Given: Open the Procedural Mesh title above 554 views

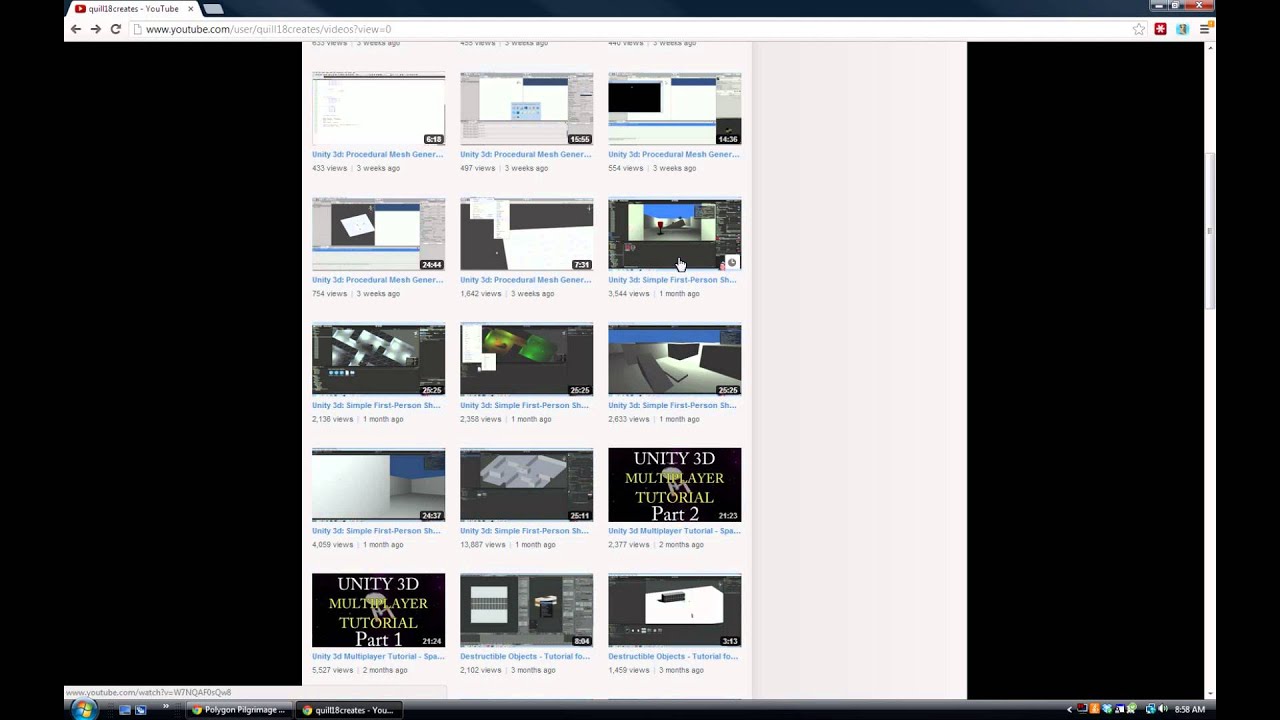Looking at the screenshot, I should click(673, 154).
